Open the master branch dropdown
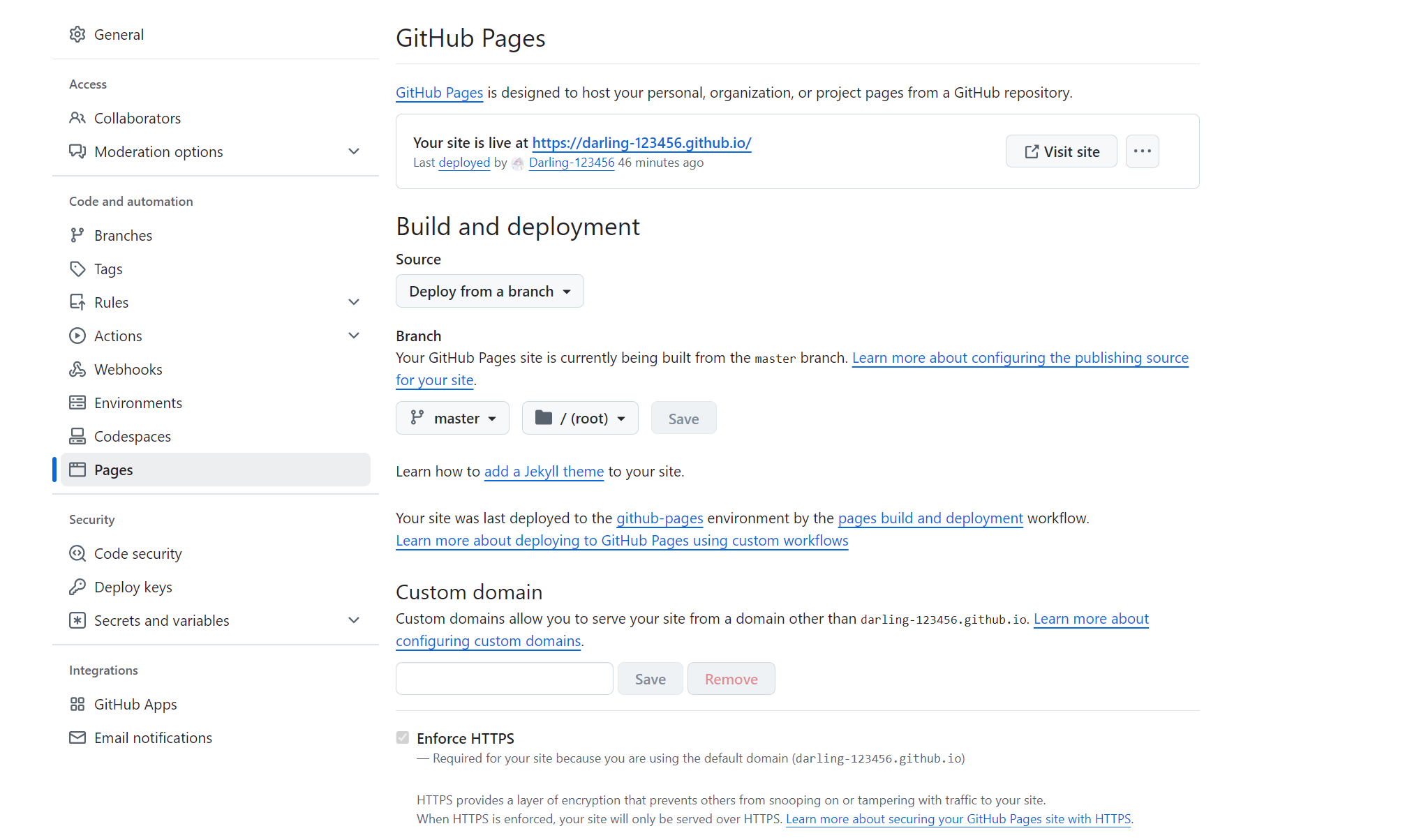Viewport: 1405px width, 840px height. (452, 418)
